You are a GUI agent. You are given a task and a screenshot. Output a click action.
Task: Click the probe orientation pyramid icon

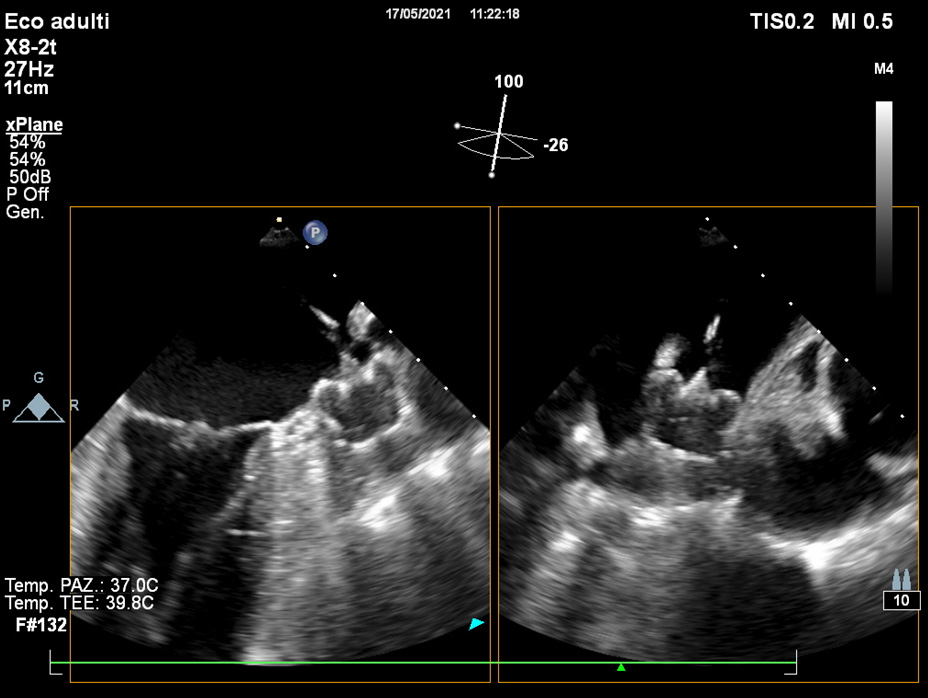(39, 406)
